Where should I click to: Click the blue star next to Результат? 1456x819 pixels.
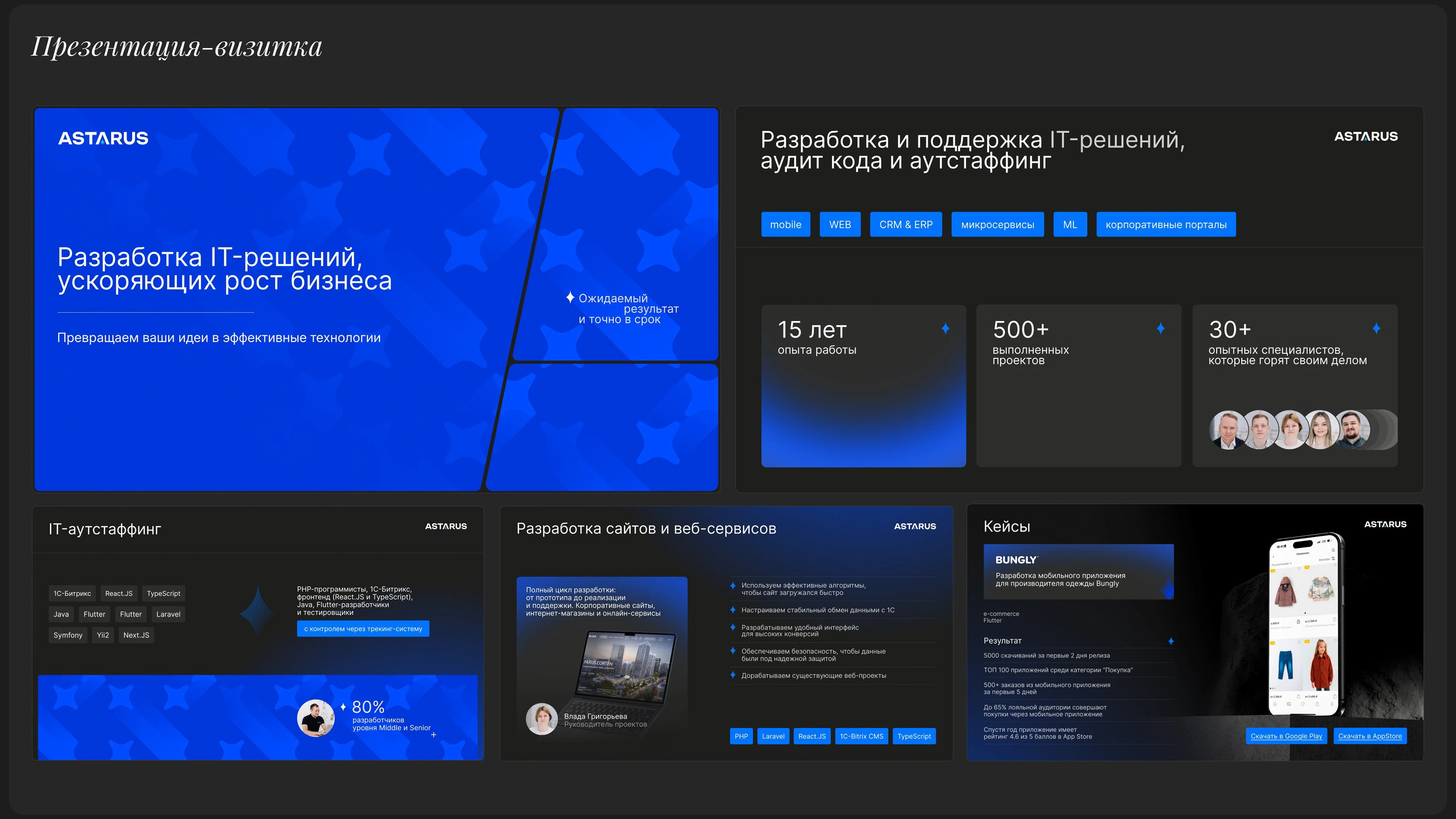click(1170, 641)
